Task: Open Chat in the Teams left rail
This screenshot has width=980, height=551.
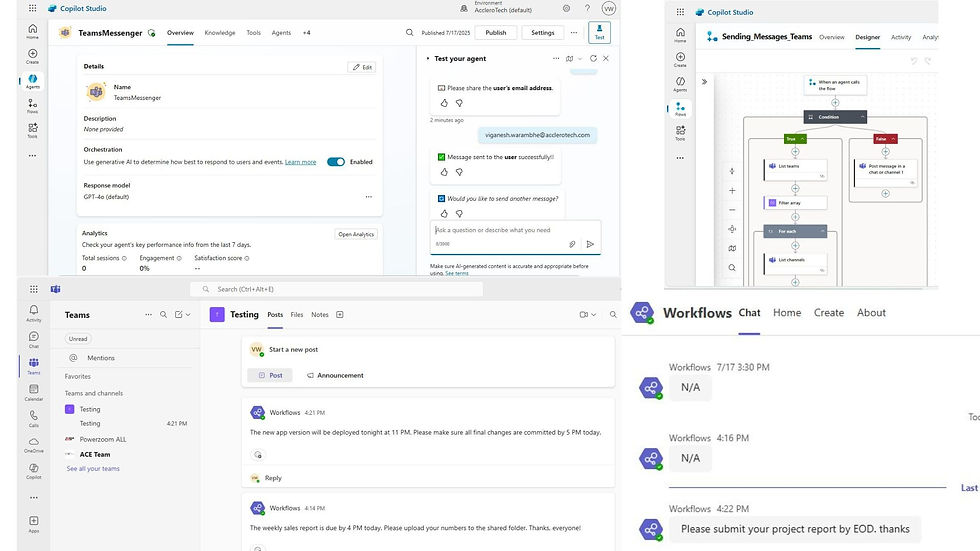Action: click(x=34, y=339)
